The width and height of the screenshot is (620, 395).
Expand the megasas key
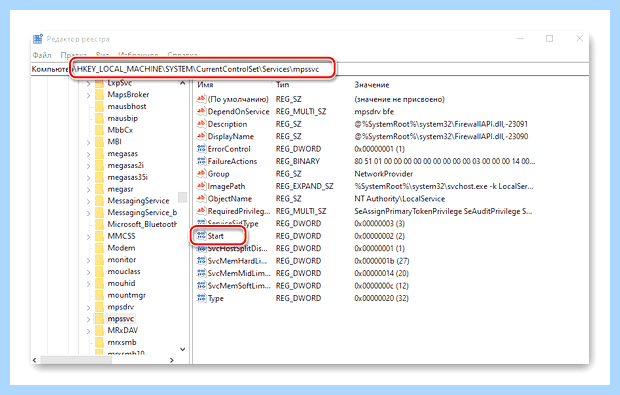(89, 154)
